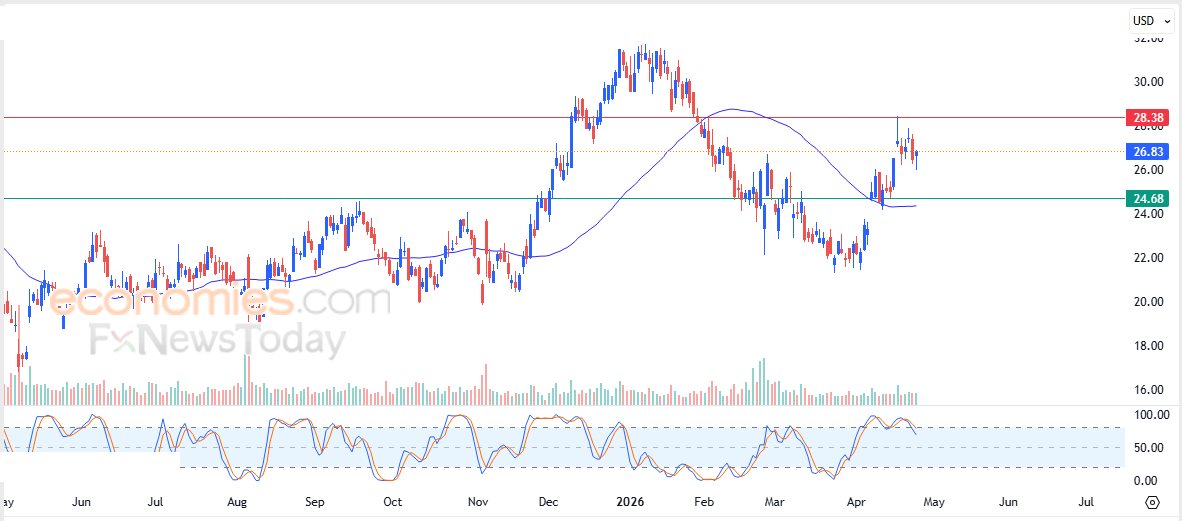Open the USD currency dropdown
This screenshot has height=521, width=1182.
(x=1150, y=23)
